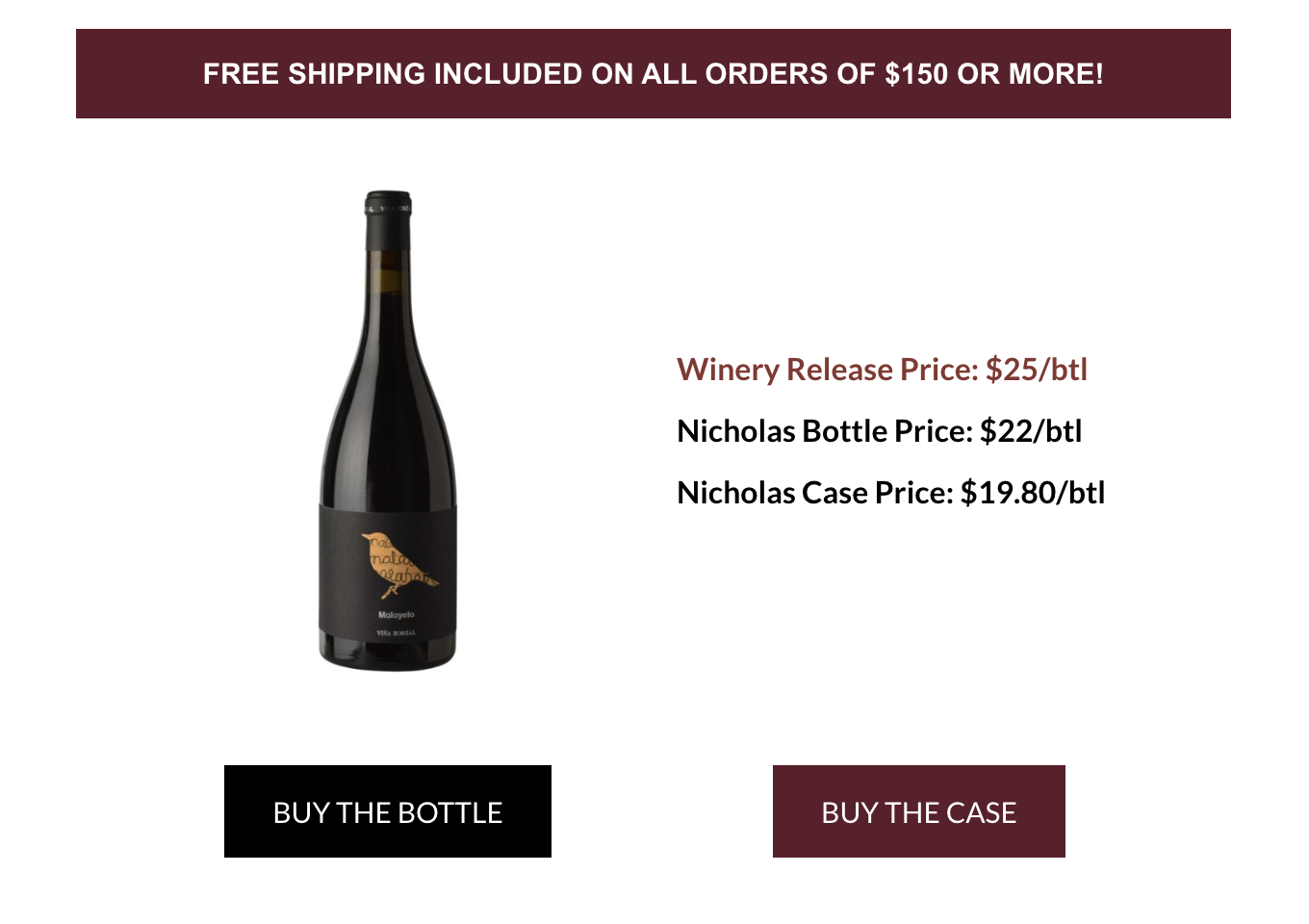Viewport: 1309px width, 924px height.
Task: Open the free shipping promotional banner
Action: [x=654, y=74]
